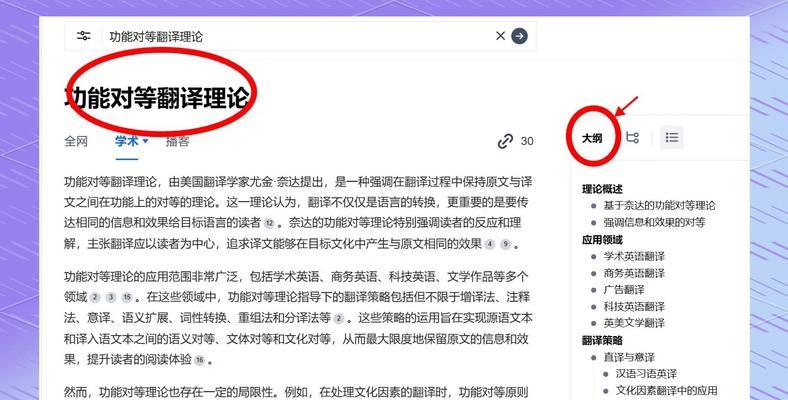Image resolution: width=788 pixels, height=400 pixels.
Task: Switch to the 播客 tab
Action: point(177,141)
